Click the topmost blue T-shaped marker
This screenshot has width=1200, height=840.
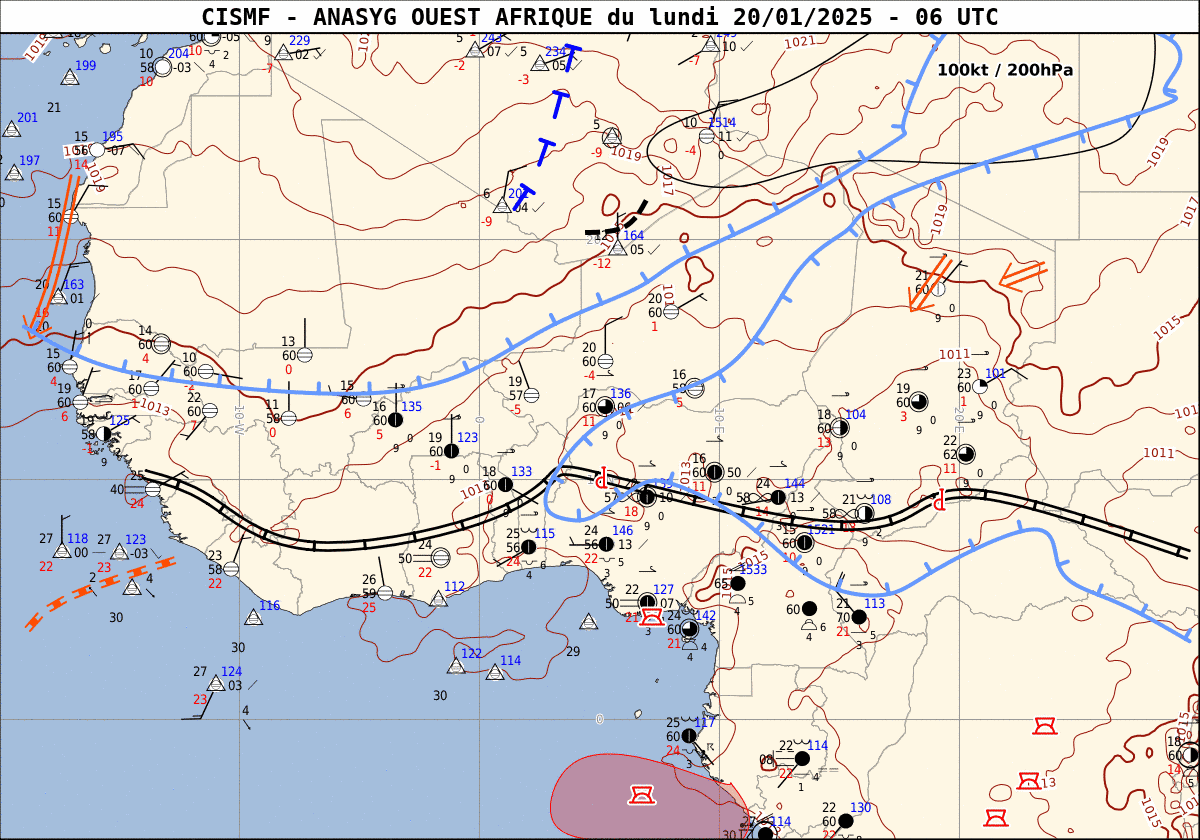tap(570, 53)
